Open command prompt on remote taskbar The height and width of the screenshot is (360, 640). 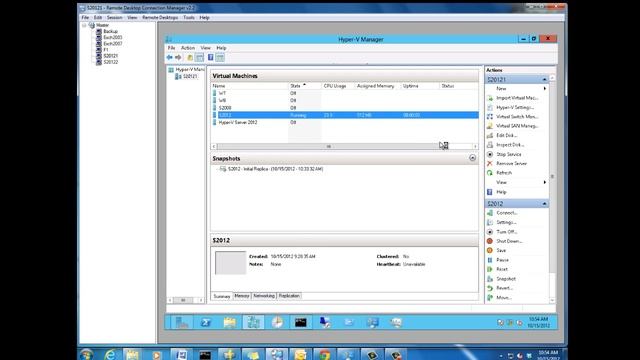click(x=300, y=322)
